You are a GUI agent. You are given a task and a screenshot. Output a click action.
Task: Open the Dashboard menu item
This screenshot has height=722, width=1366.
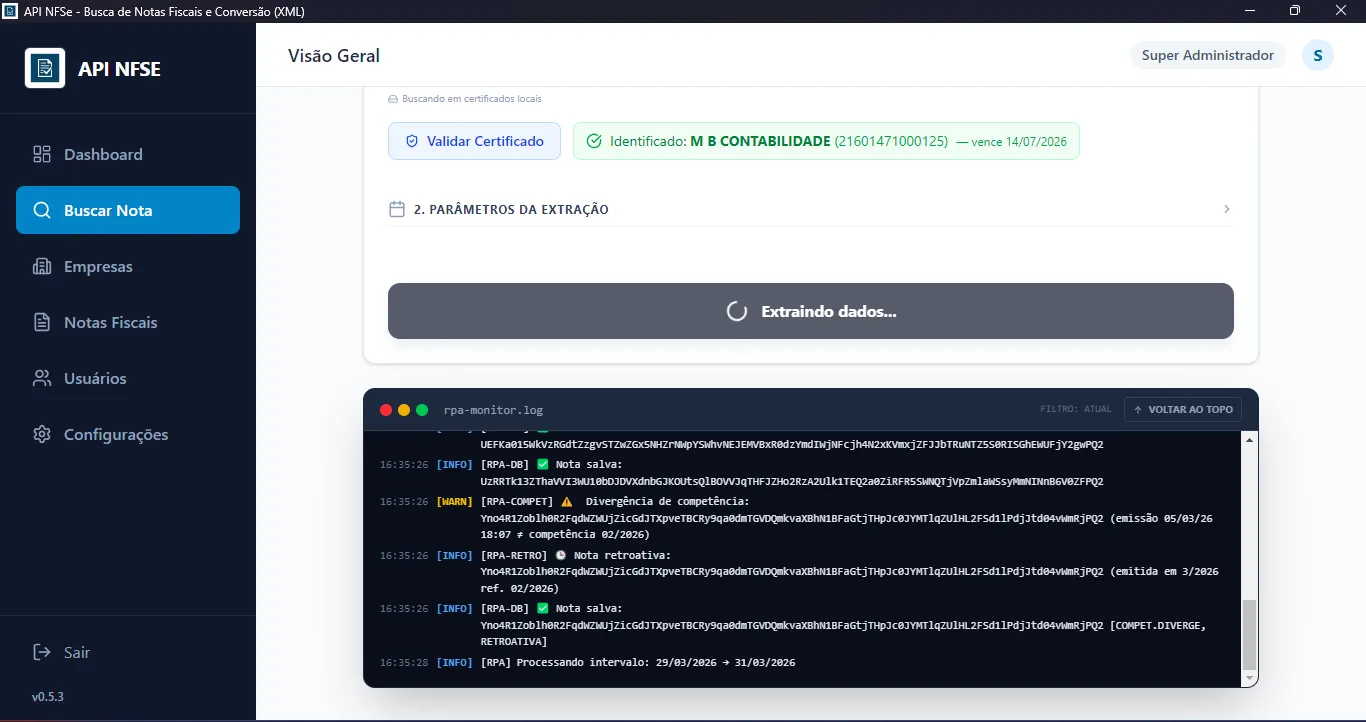(128, 154)
